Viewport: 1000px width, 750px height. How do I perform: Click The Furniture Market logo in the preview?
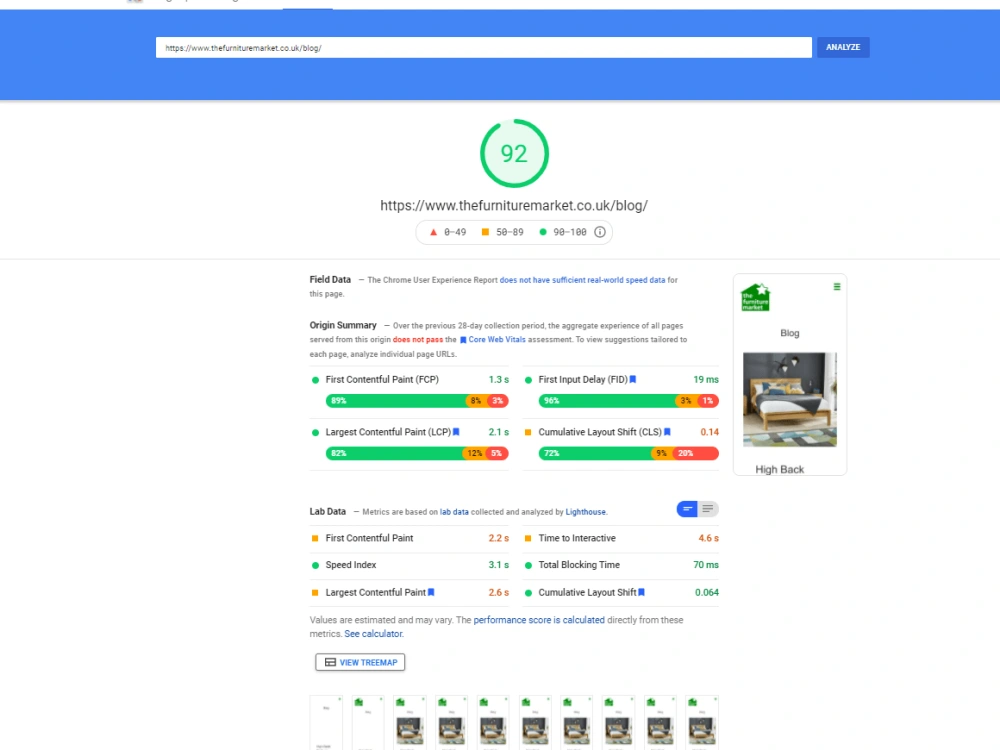pos(756,297)
